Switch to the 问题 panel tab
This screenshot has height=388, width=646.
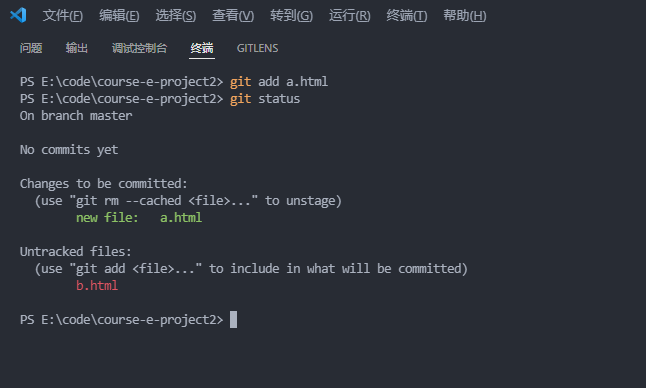pos(31,48)
